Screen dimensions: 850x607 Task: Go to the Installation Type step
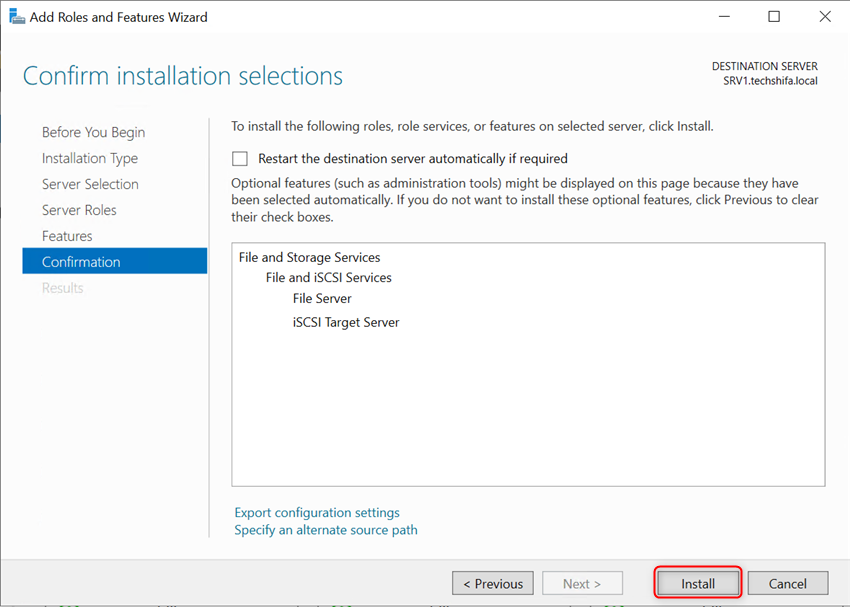88,158
